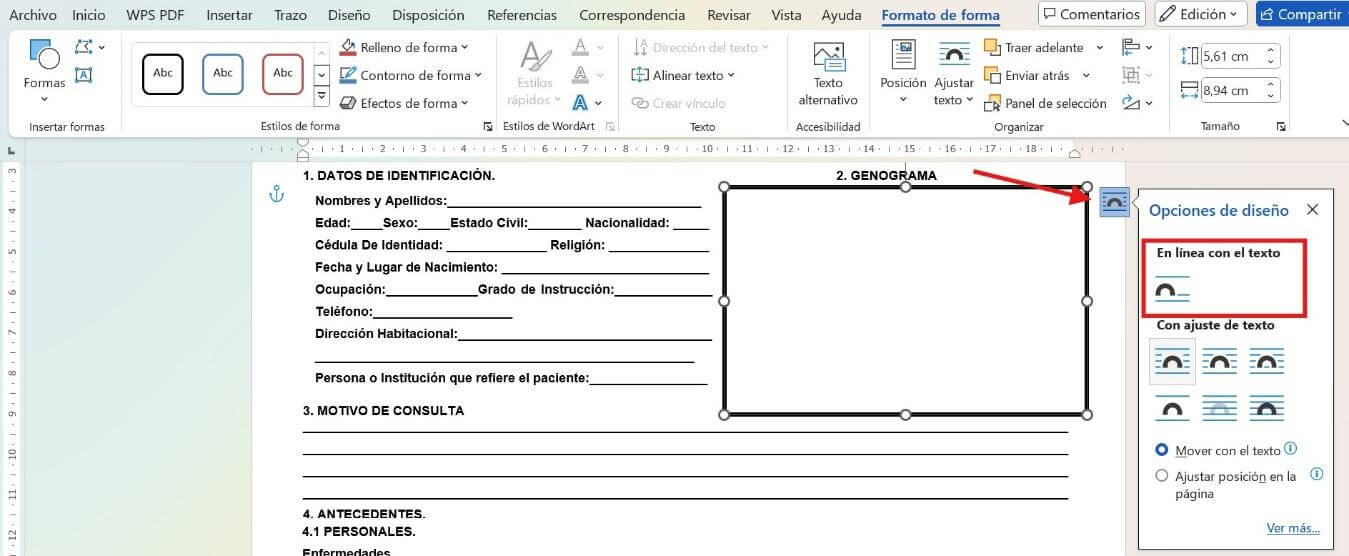This screenshot has width=1349, height=556.
Task: Close the Opciones de diseño panel
Action: tap(1313, 210)
